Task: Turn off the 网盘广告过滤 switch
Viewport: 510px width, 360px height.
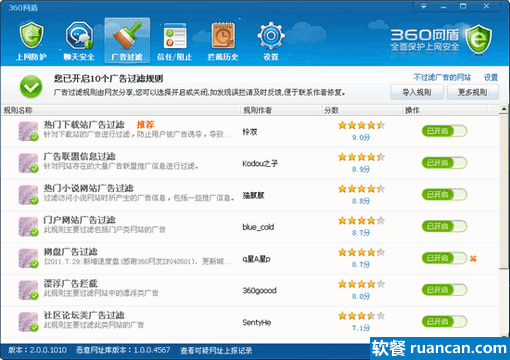Action: tap(444, 258)
